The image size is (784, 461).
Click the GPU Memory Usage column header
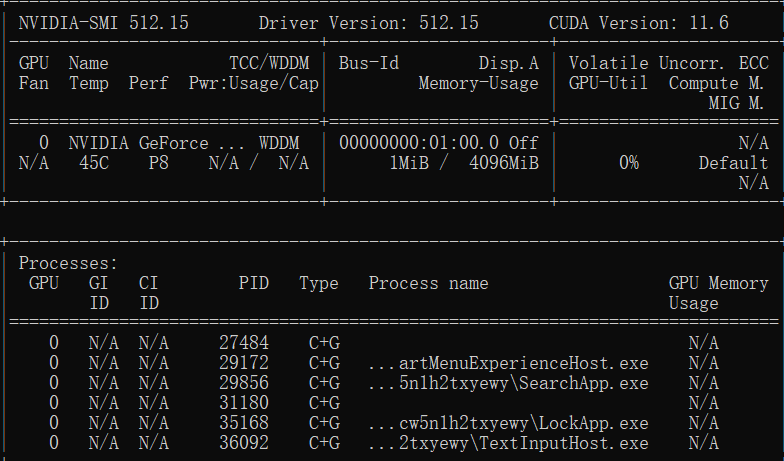(718, 293)
